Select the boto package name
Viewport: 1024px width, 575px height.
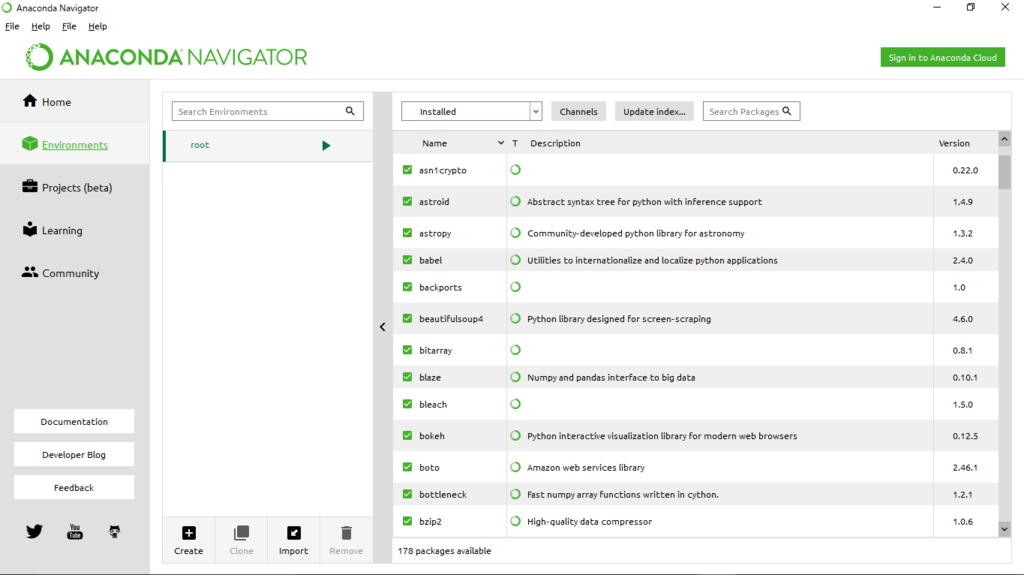pos(429,467)
